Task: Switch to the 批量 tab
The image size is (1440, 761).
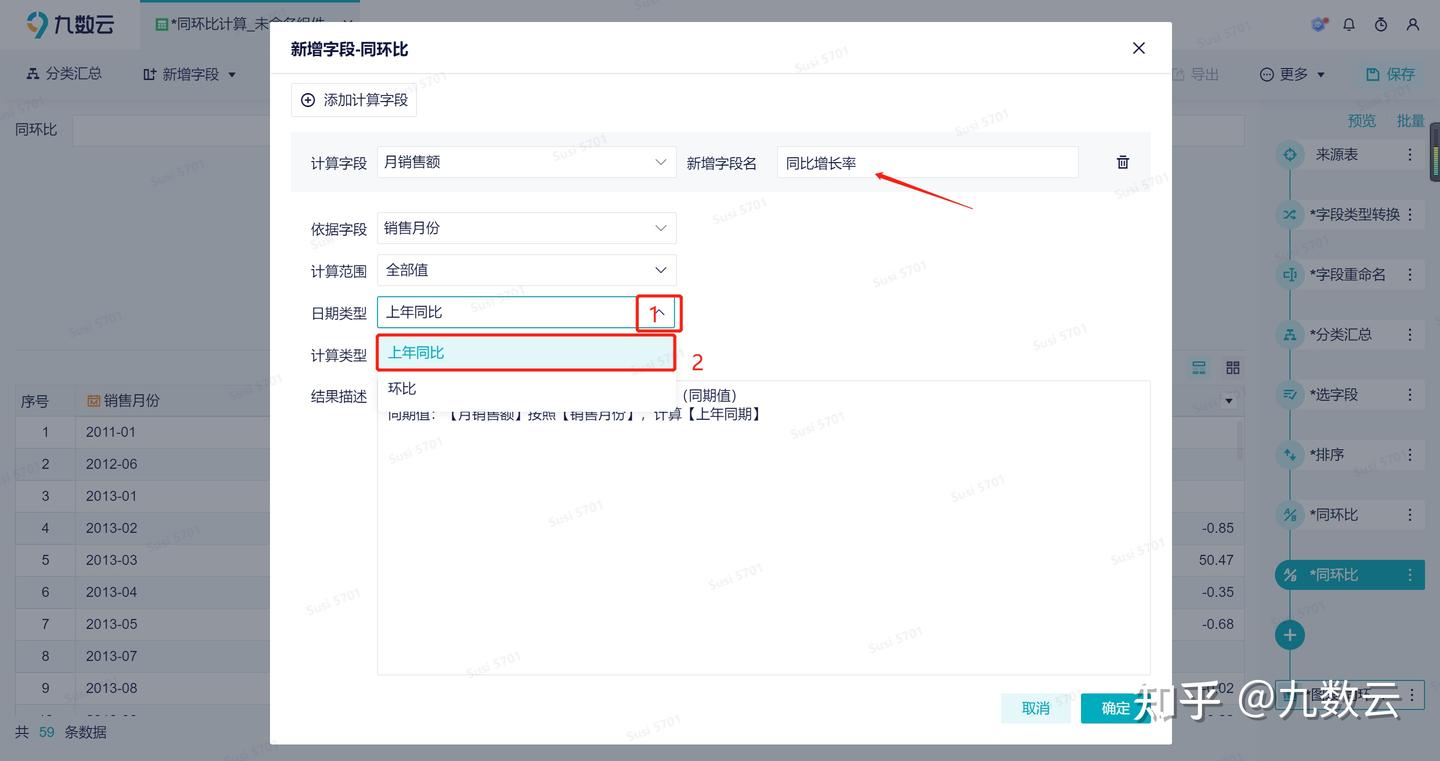Action: (1410, 120)
